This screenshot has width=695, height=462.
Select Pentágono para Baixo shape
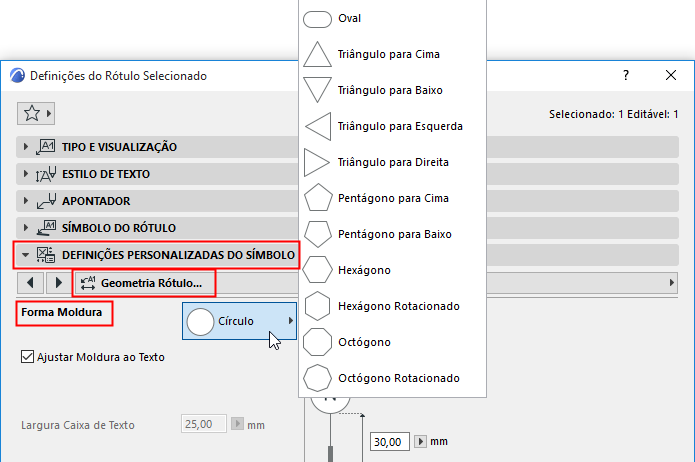point(392,234)
